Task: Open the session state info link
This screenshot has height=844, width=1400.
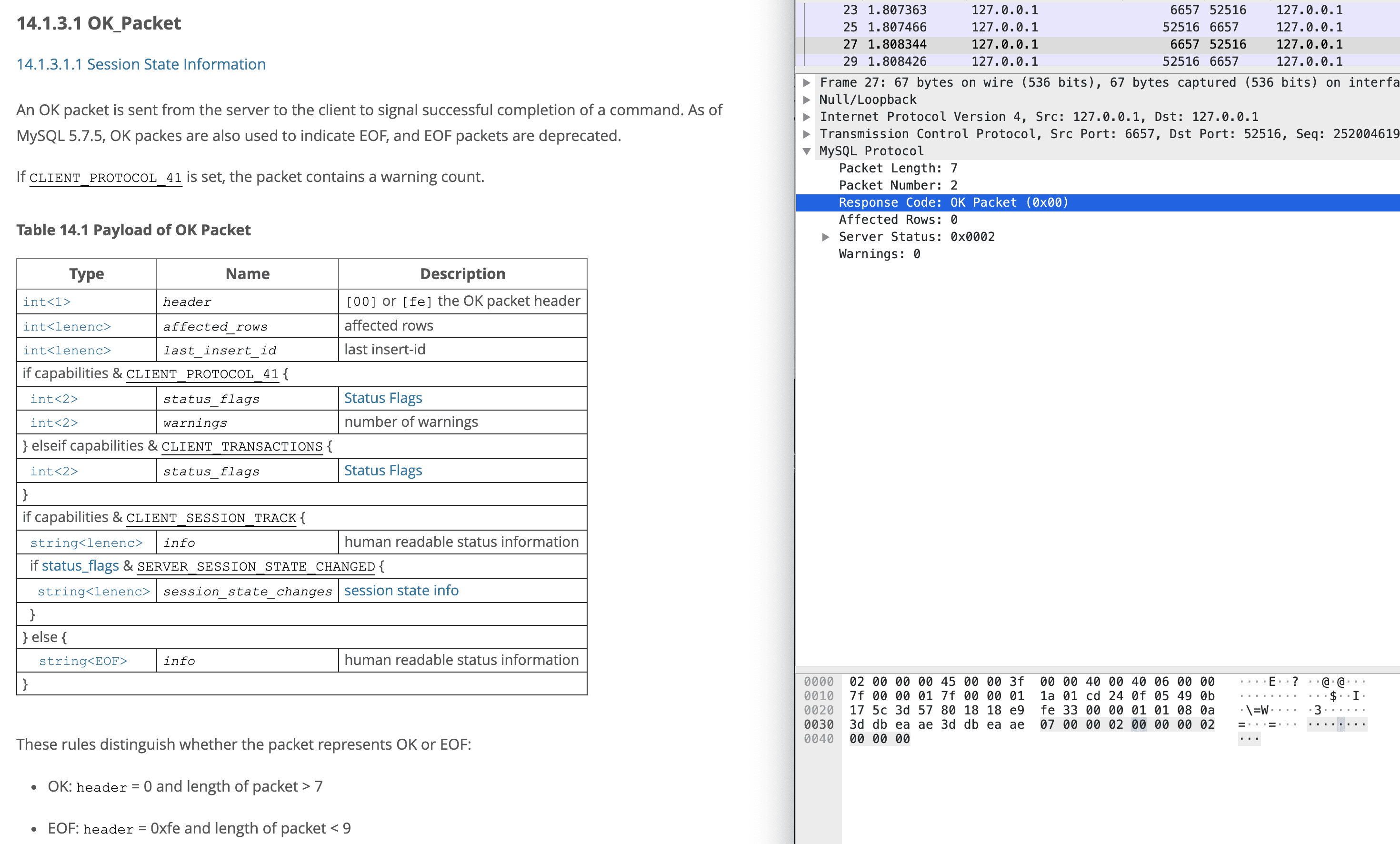Action: [401, 591]
